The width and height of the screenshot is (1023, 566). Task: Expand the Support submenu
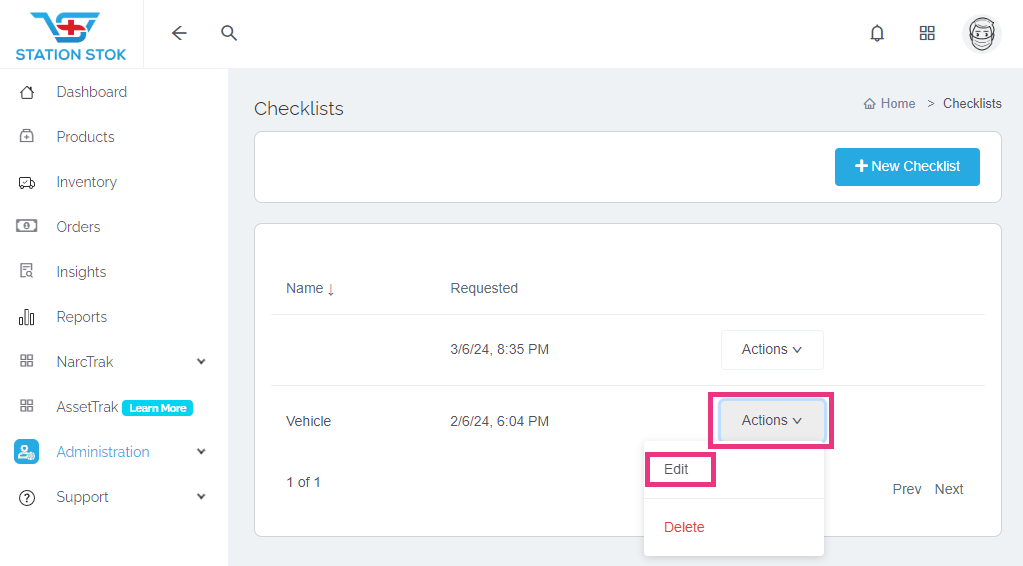pos(201,497)
